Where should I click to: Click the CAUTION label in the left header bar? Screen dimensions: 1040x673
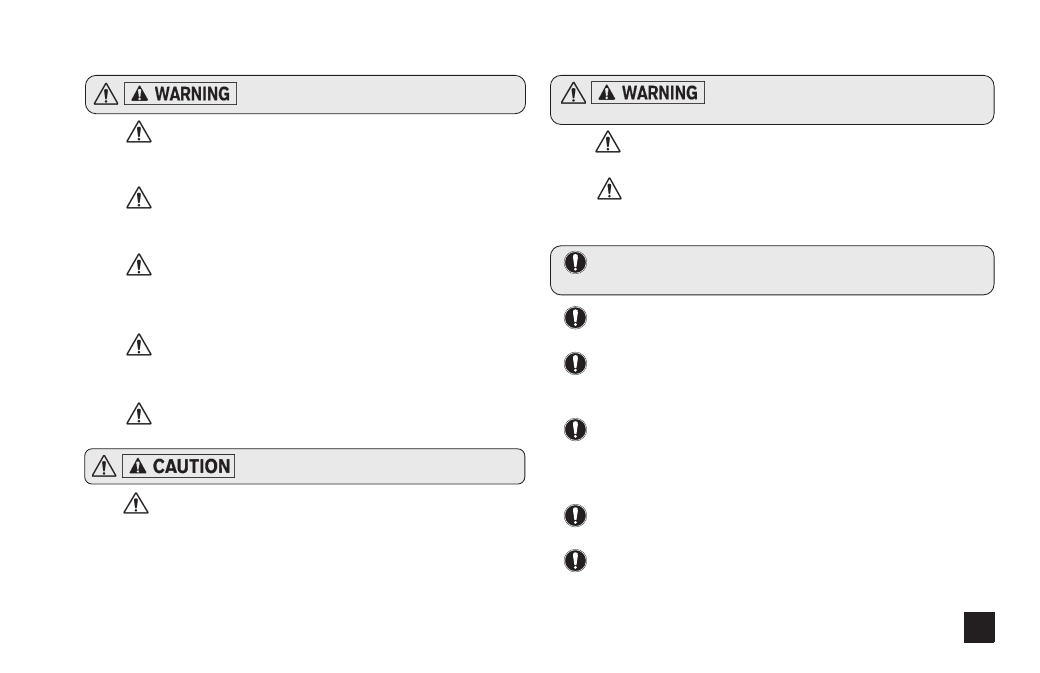(178, 466)
